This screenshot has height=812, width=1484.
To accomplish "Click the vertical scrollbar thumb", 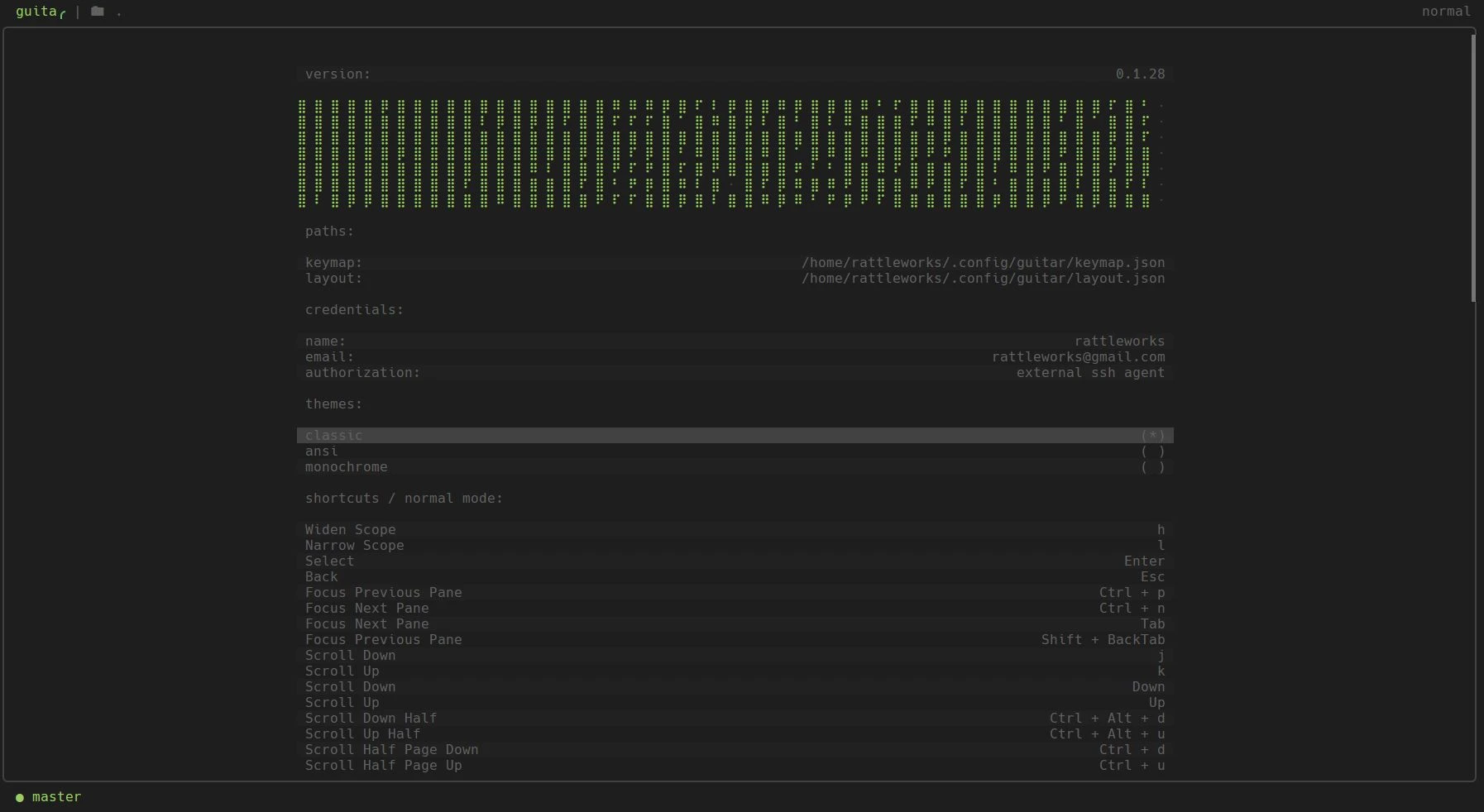I will tap(1473, 168).
